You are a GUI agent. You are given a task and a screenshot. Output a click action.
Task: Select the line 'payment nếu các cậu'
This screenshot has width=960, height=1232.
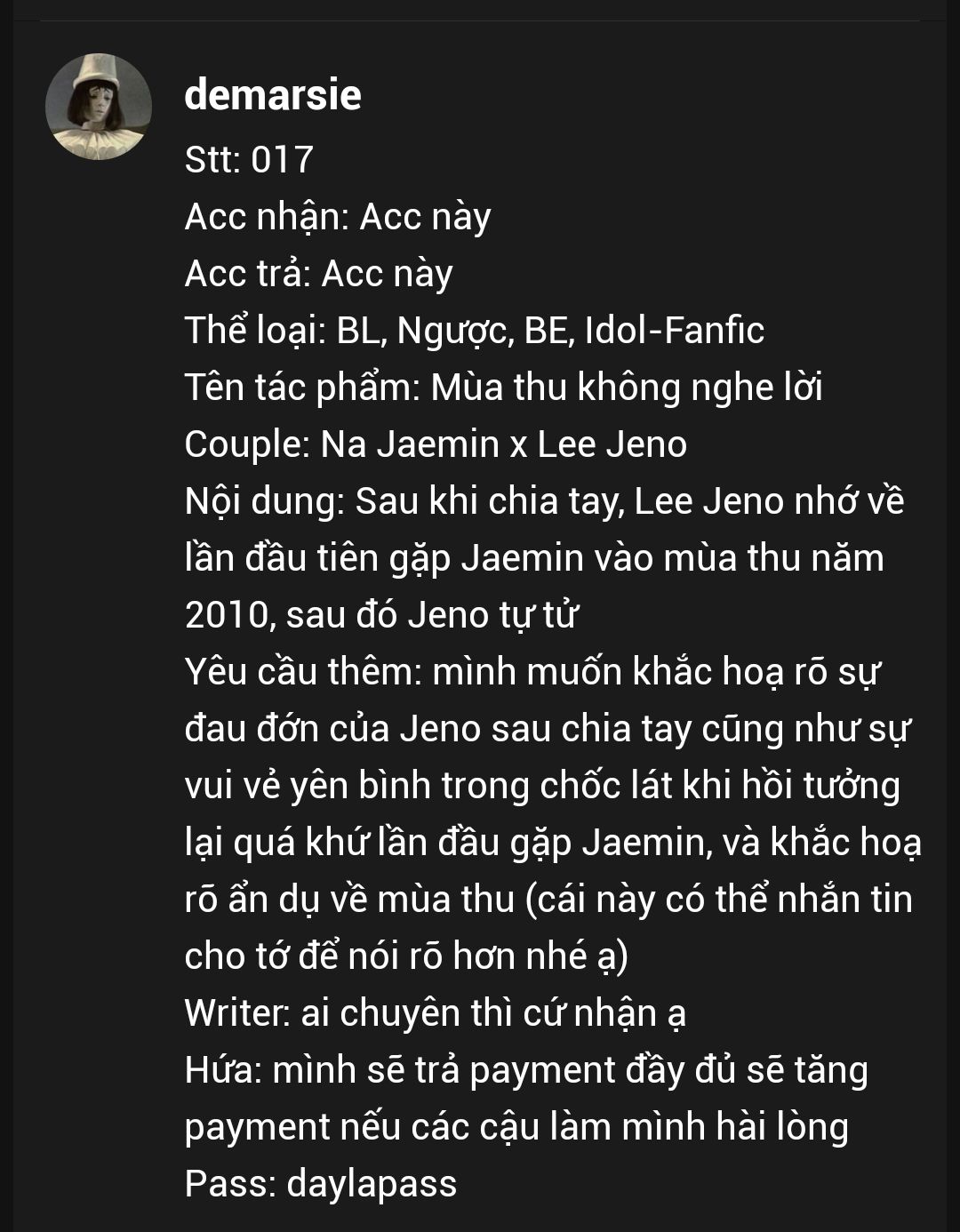pyautogui.click(x=516, y=1127)
